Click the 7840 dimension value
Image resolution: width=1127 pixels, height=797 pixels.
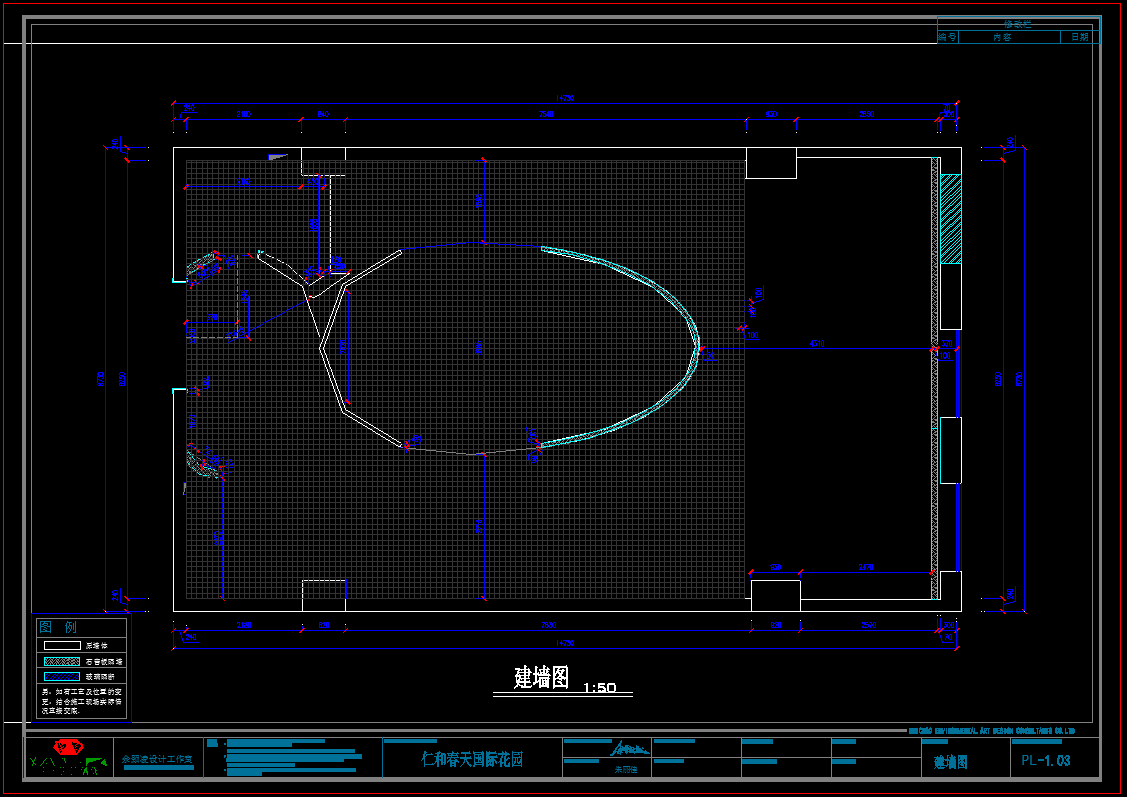[546, 114]
